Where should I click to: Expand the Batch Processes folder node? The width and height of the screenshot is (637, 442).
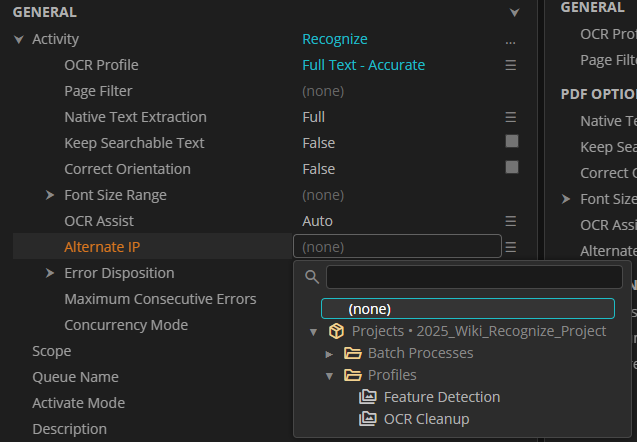[330, 353]
